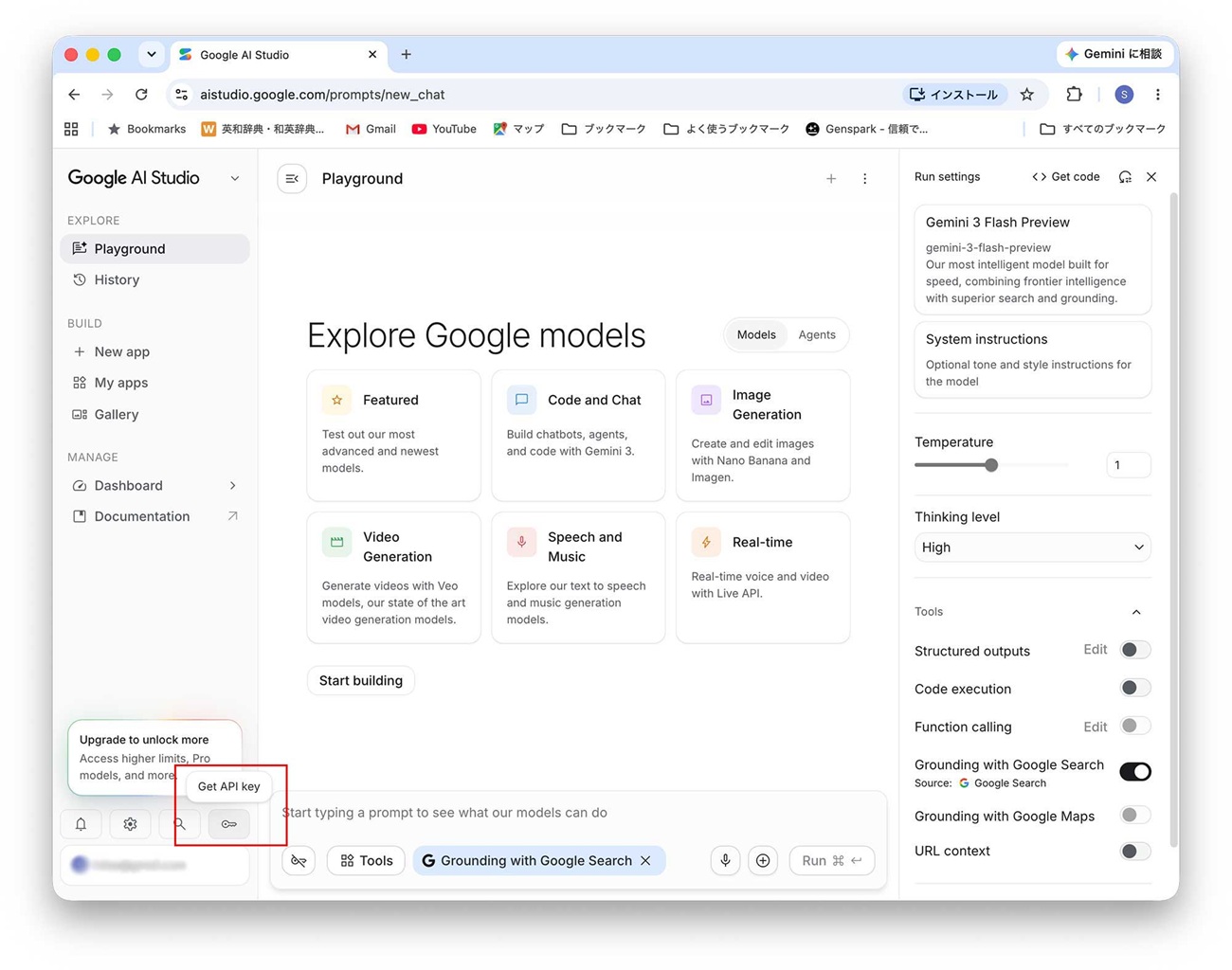Click the Temperature slider handle
Image resolution: width=1232 pixels, height=970 pixels.
(x=991, y=465)
